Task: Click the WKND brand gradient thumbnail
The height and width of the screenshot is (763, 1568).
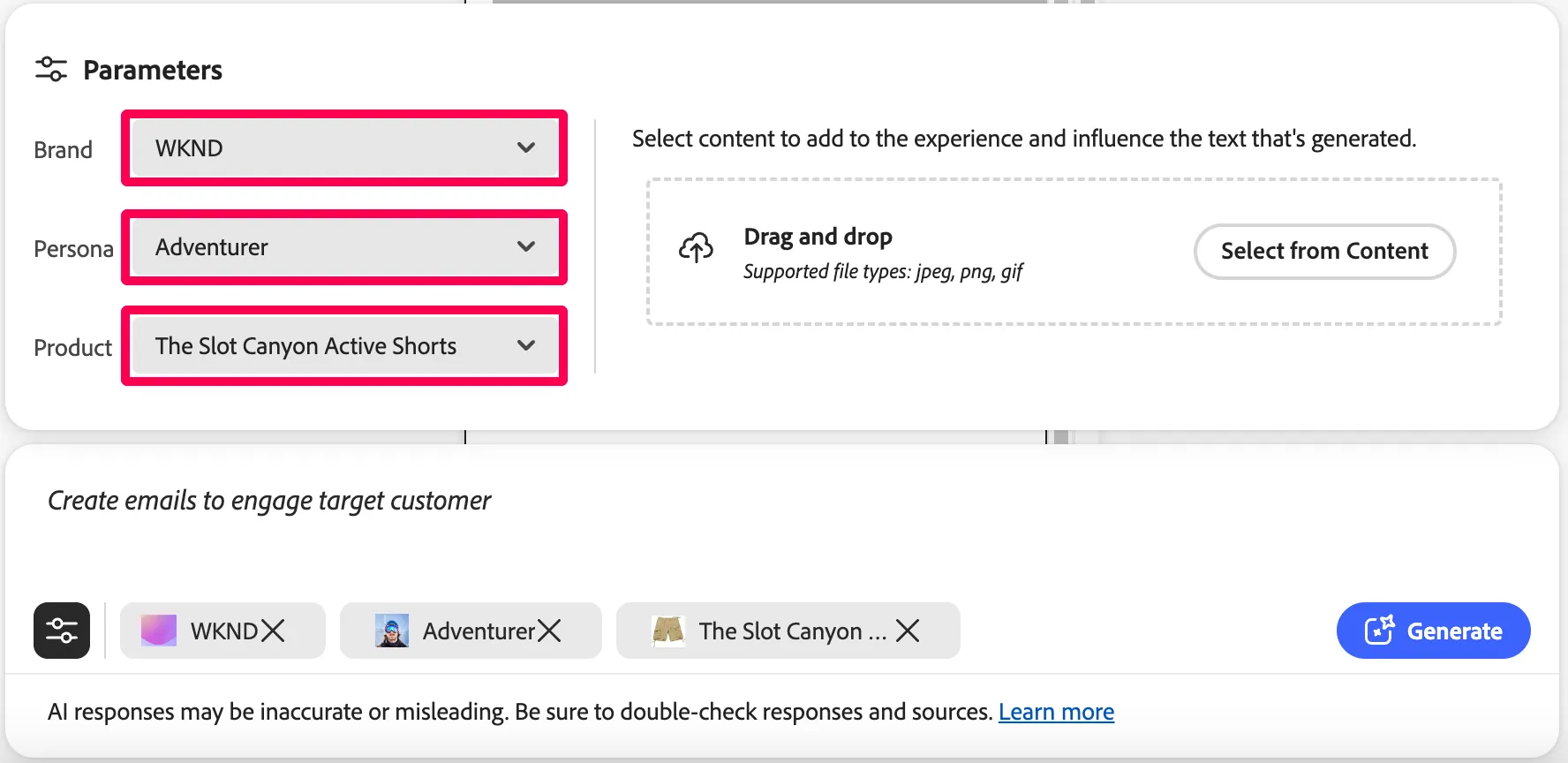Action: click(159, 631)
